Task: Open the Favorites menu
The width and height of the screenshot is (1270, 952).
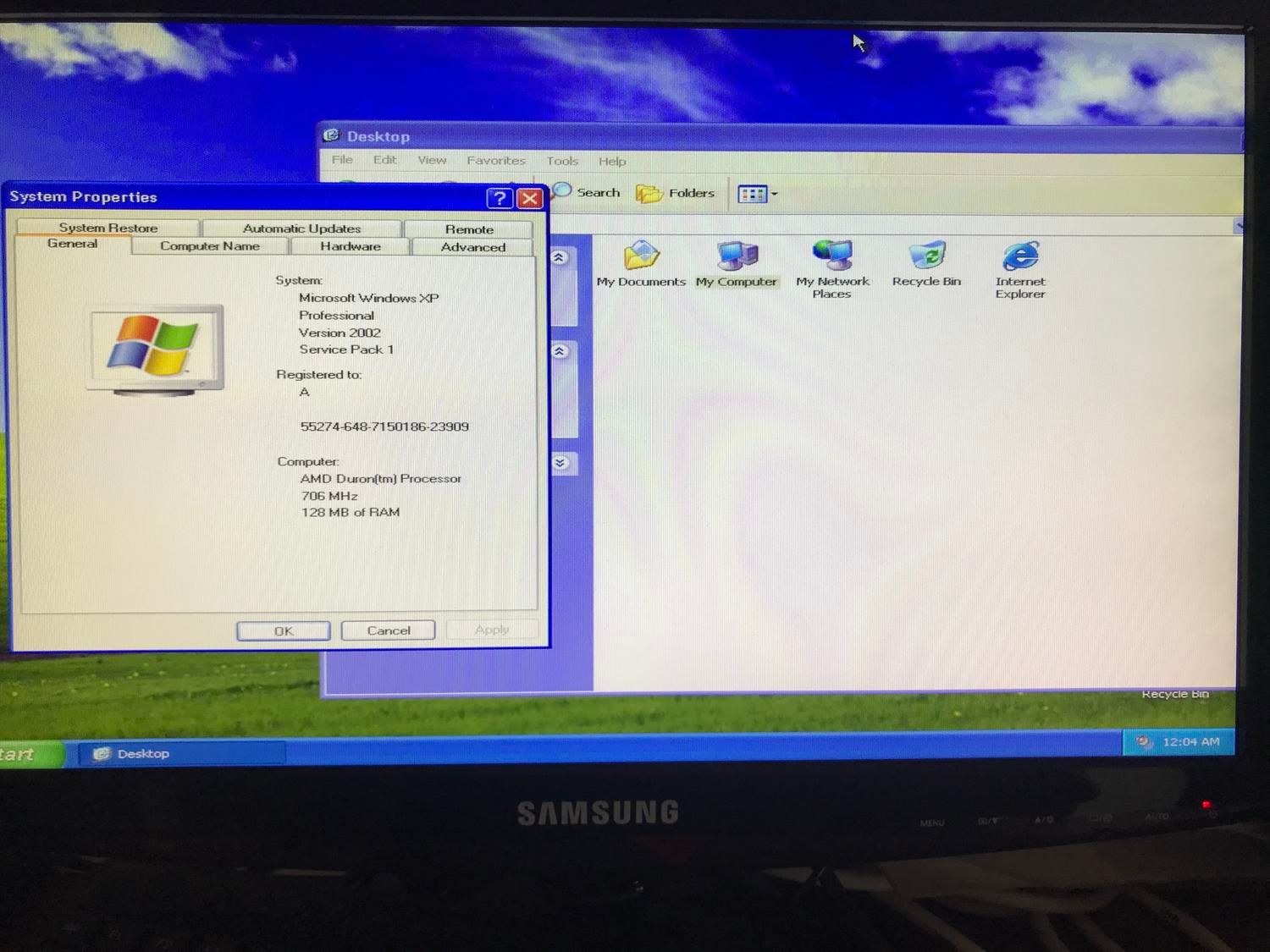Action: pyautogui.click(x=496, y=160)
